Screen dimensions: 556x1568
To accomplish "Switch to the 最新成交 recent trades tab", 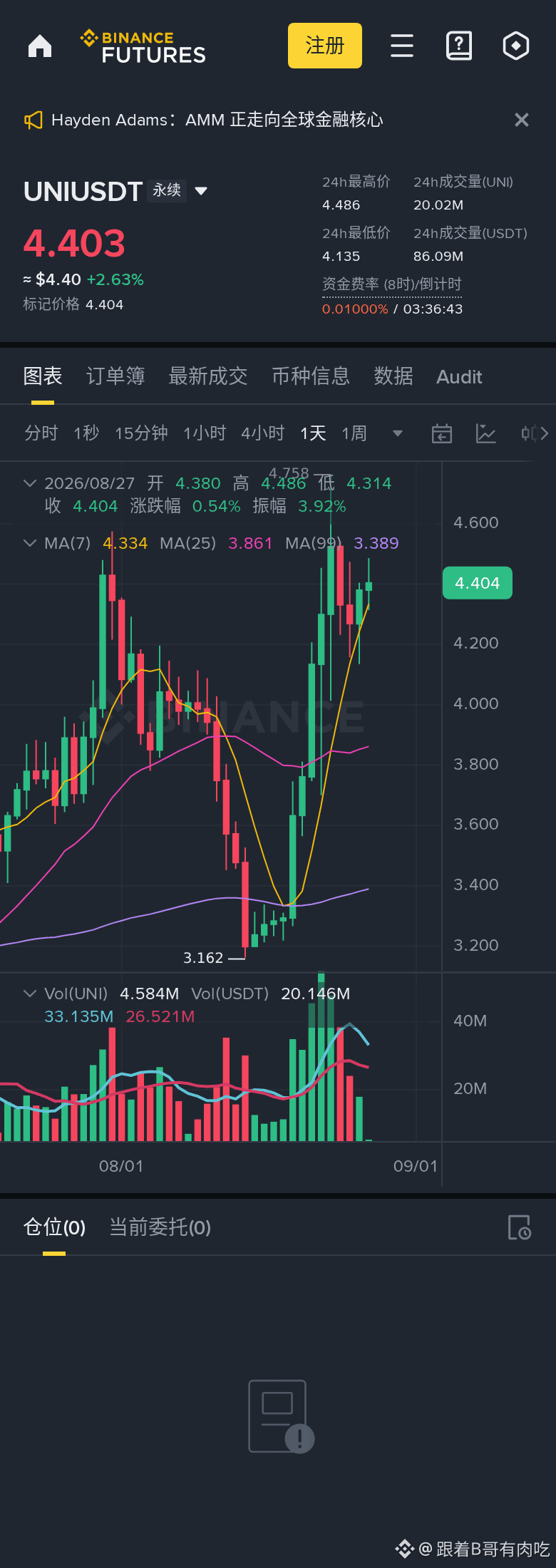I will point(208,376).
